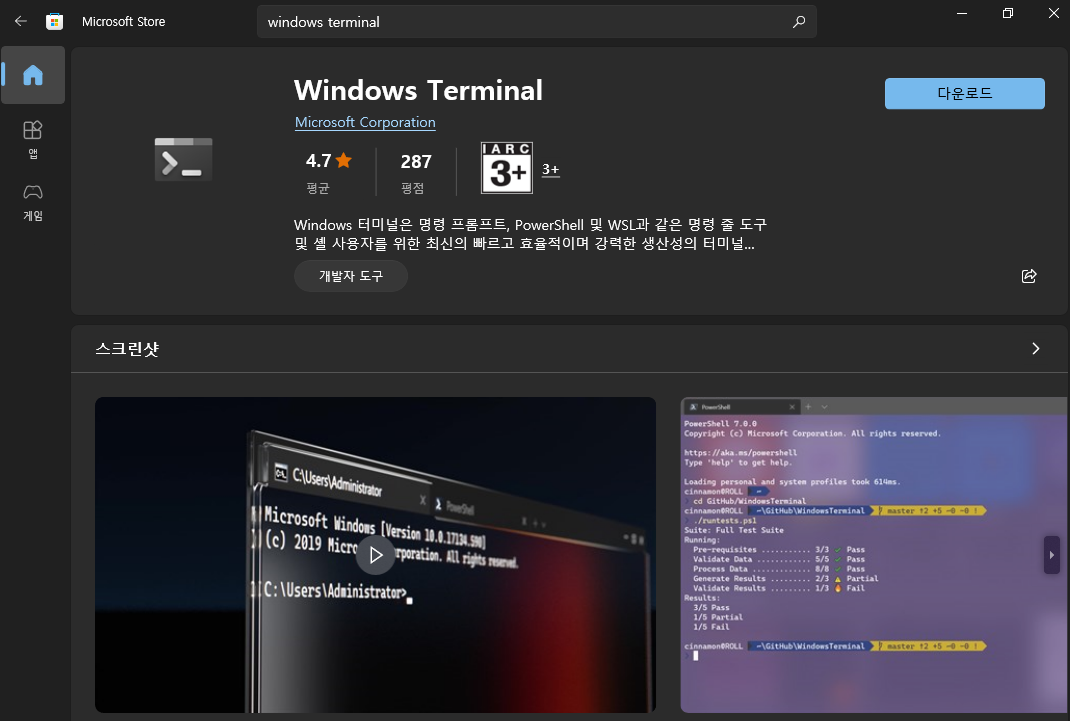1070x721 pixels.
Task: Click the search magnifier icon
Action: point(798,22)
